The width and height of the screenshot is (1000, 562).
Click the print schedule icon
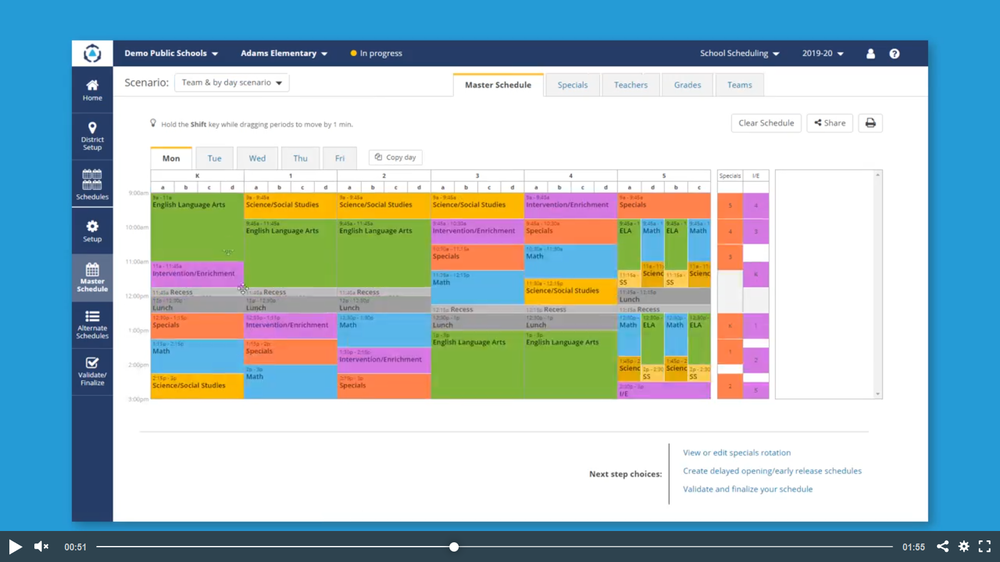871,123
